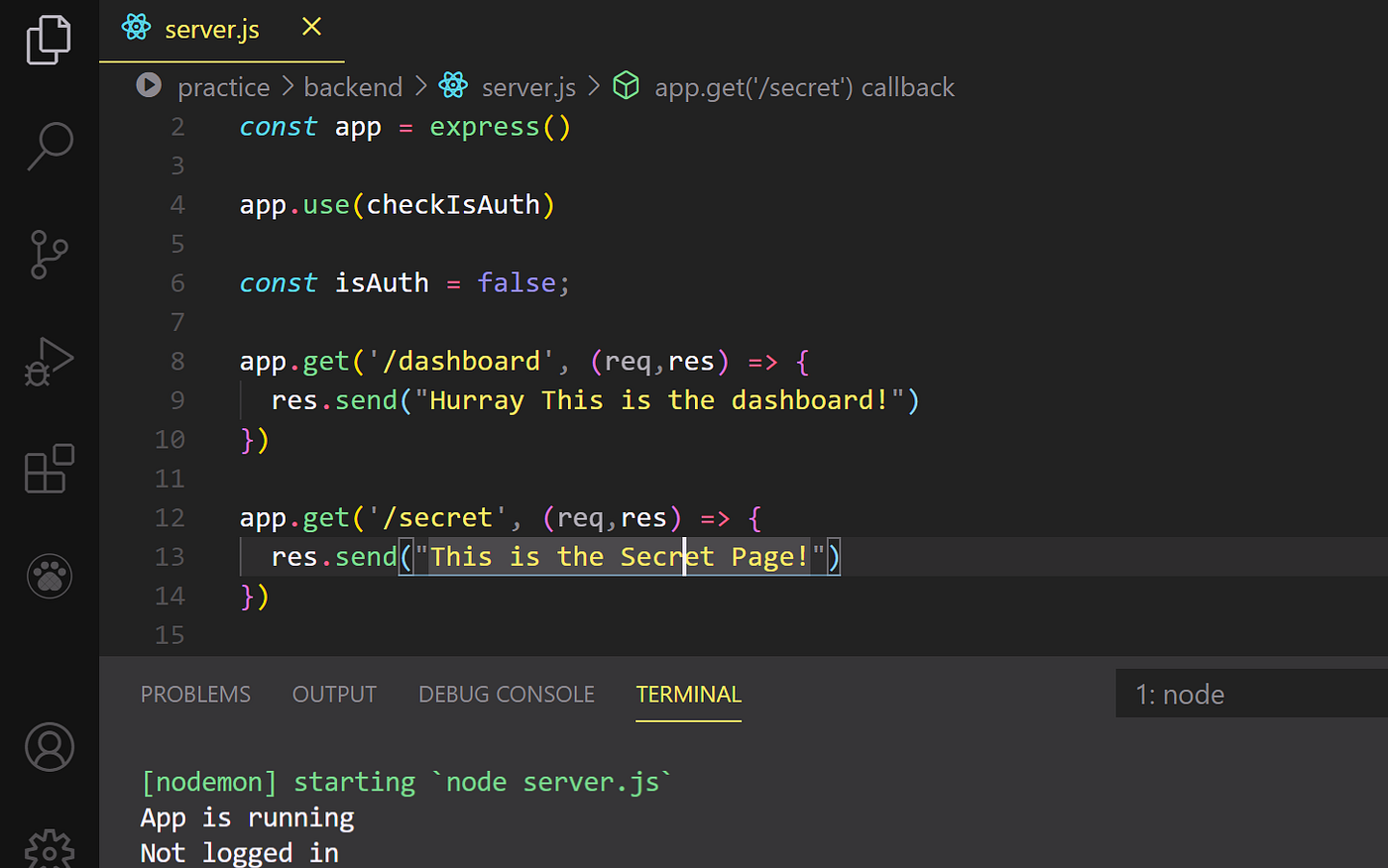
Task: Click line number 13 in the gutter
Action: pos(170,556)
